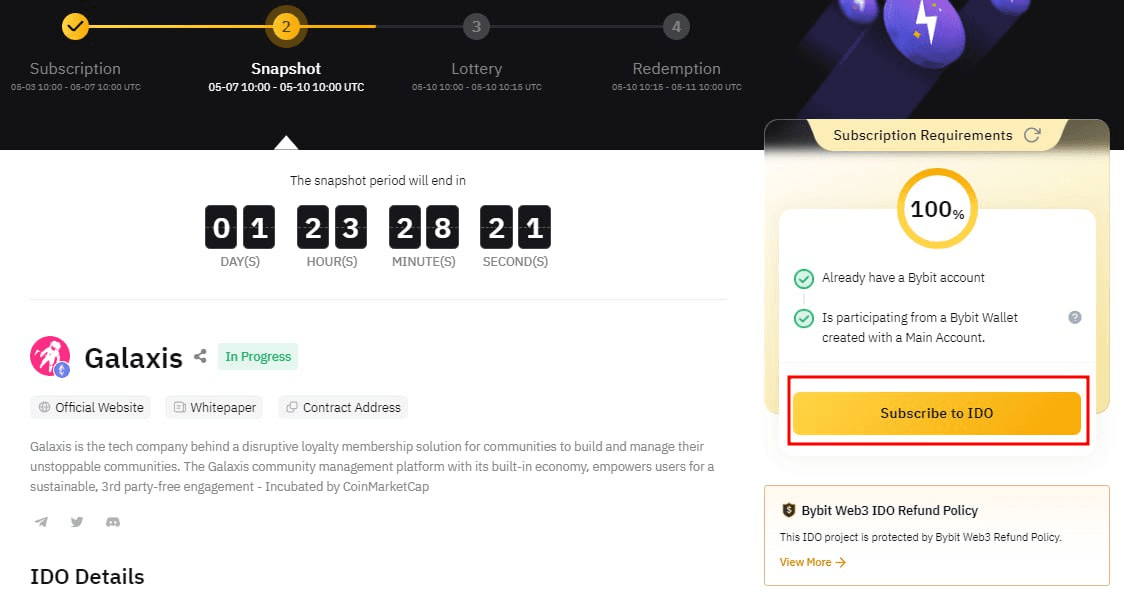Select the Snapshot step number 2
1124x601 pixels.
[x=286, y=26]
